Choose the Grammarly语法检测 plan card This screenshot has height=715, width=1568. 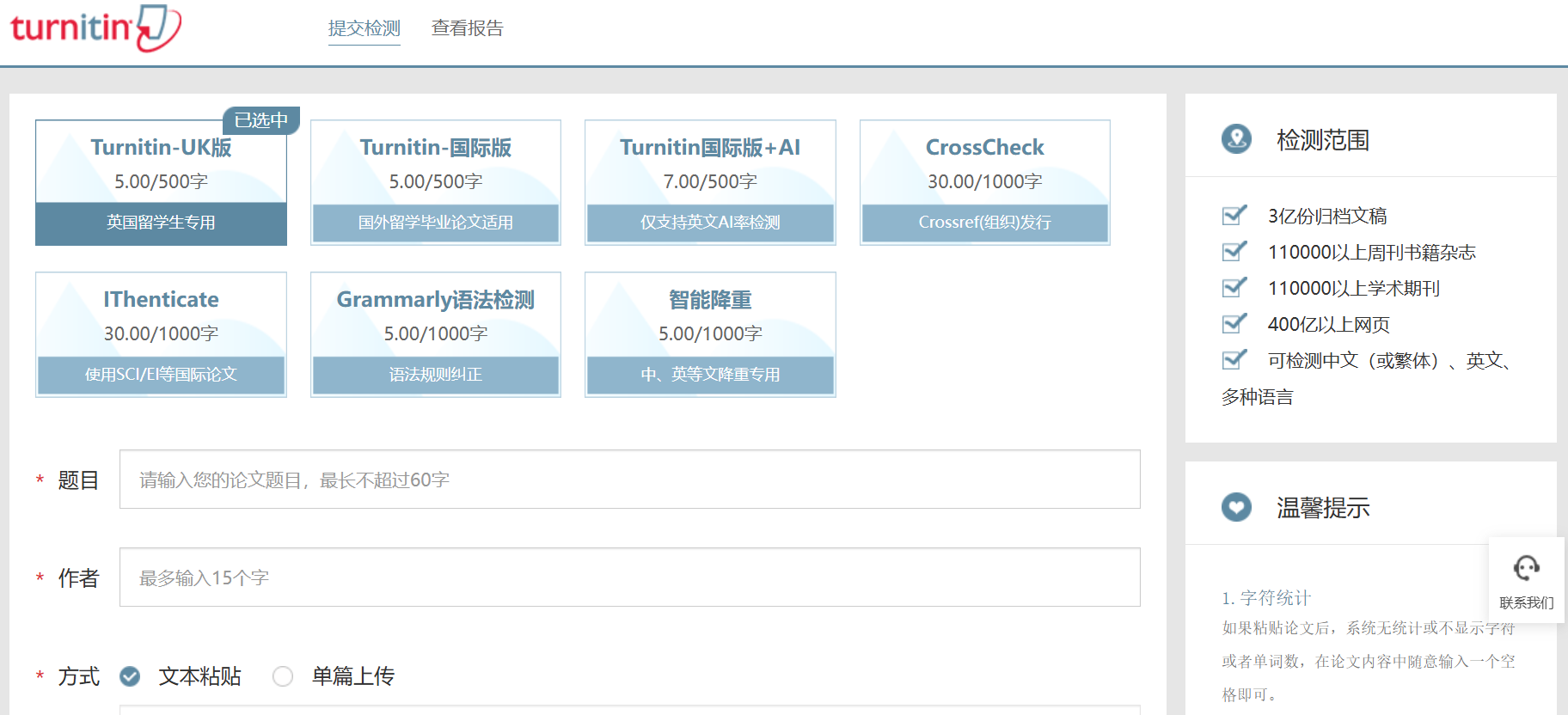point(436,334)
